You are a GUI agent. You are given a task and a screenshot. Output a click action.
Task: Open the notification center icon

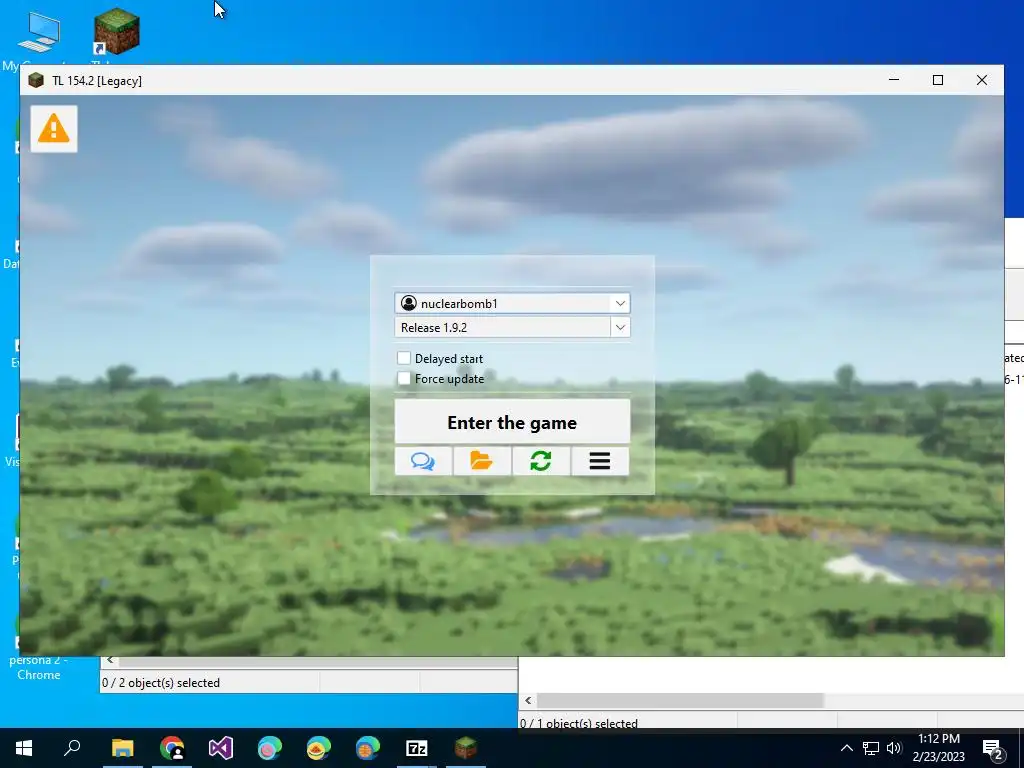[993, 749]
